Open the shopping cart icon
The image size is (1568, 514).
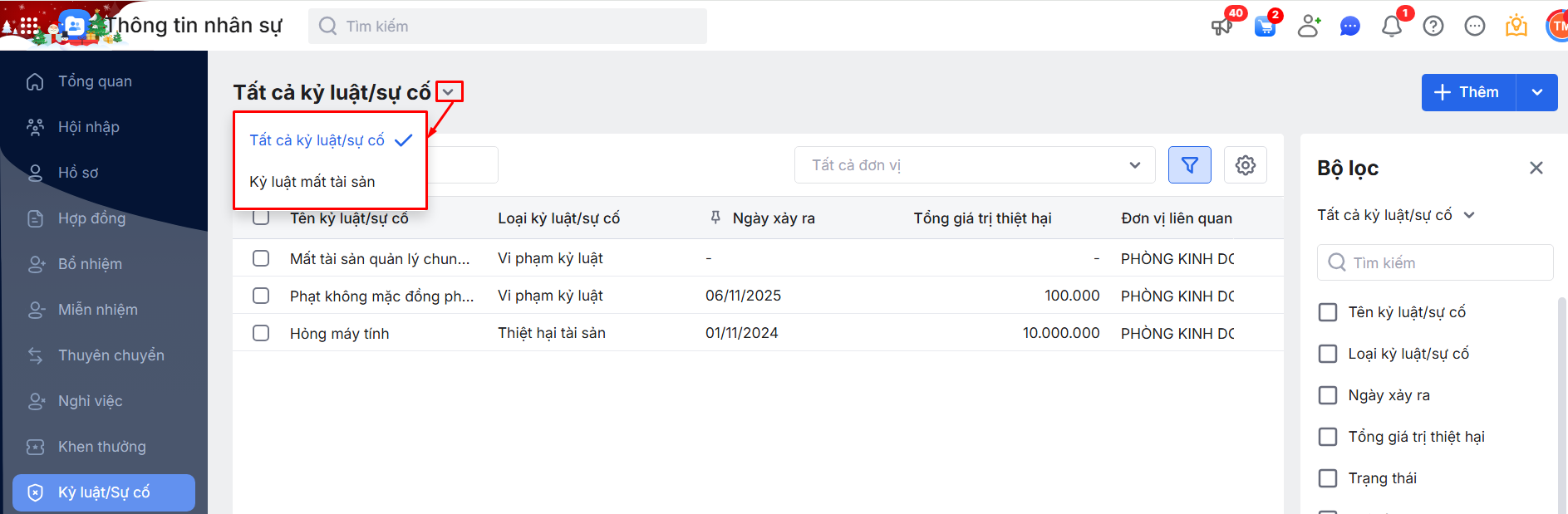[x=1265, y=27]
